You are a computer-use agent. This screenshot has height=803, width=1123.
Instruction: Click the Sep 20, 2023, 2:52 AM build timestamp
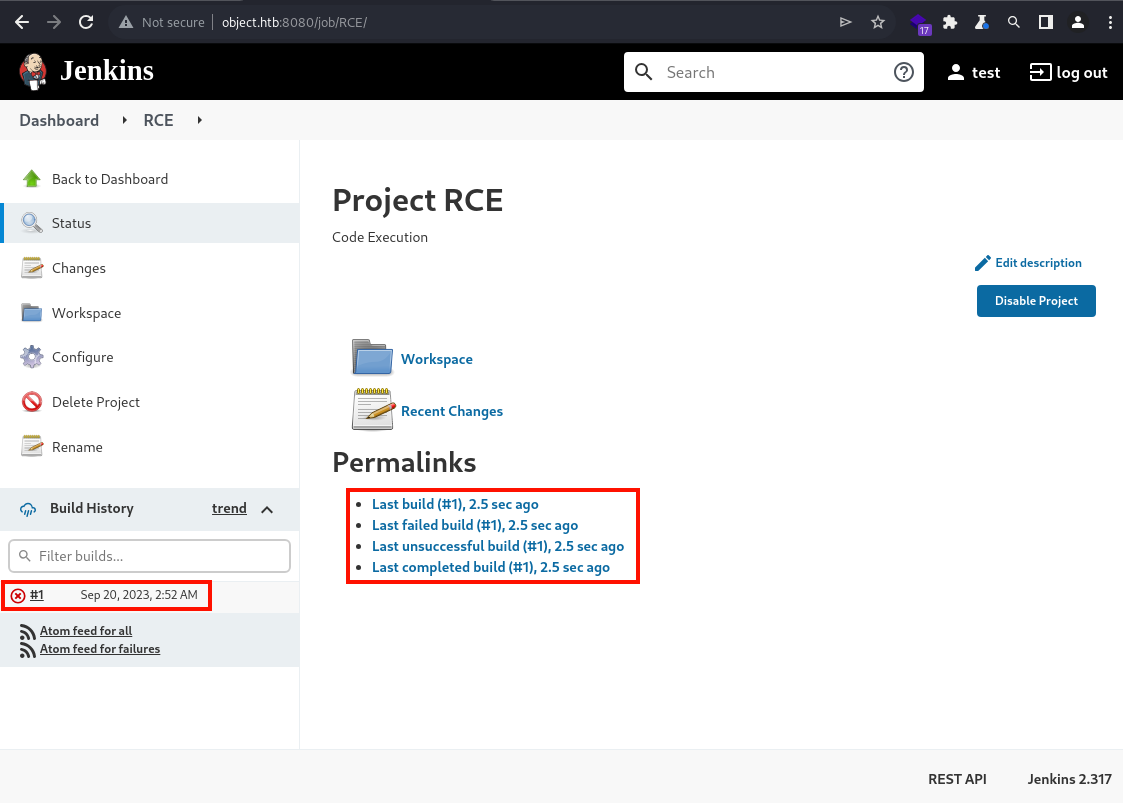point(139,595)
